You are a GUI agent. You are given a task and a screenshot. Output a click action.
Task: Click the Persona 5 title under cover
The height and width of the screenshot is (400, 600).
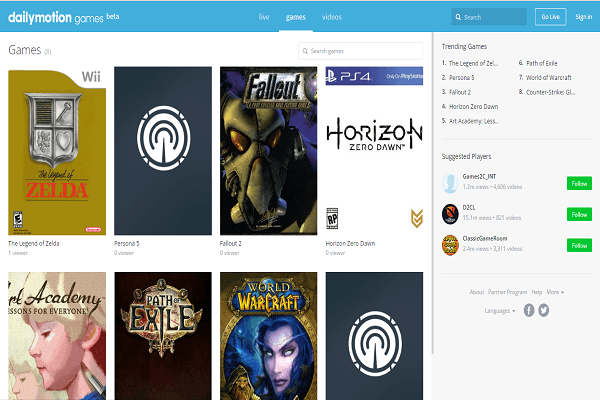[127, 243]
